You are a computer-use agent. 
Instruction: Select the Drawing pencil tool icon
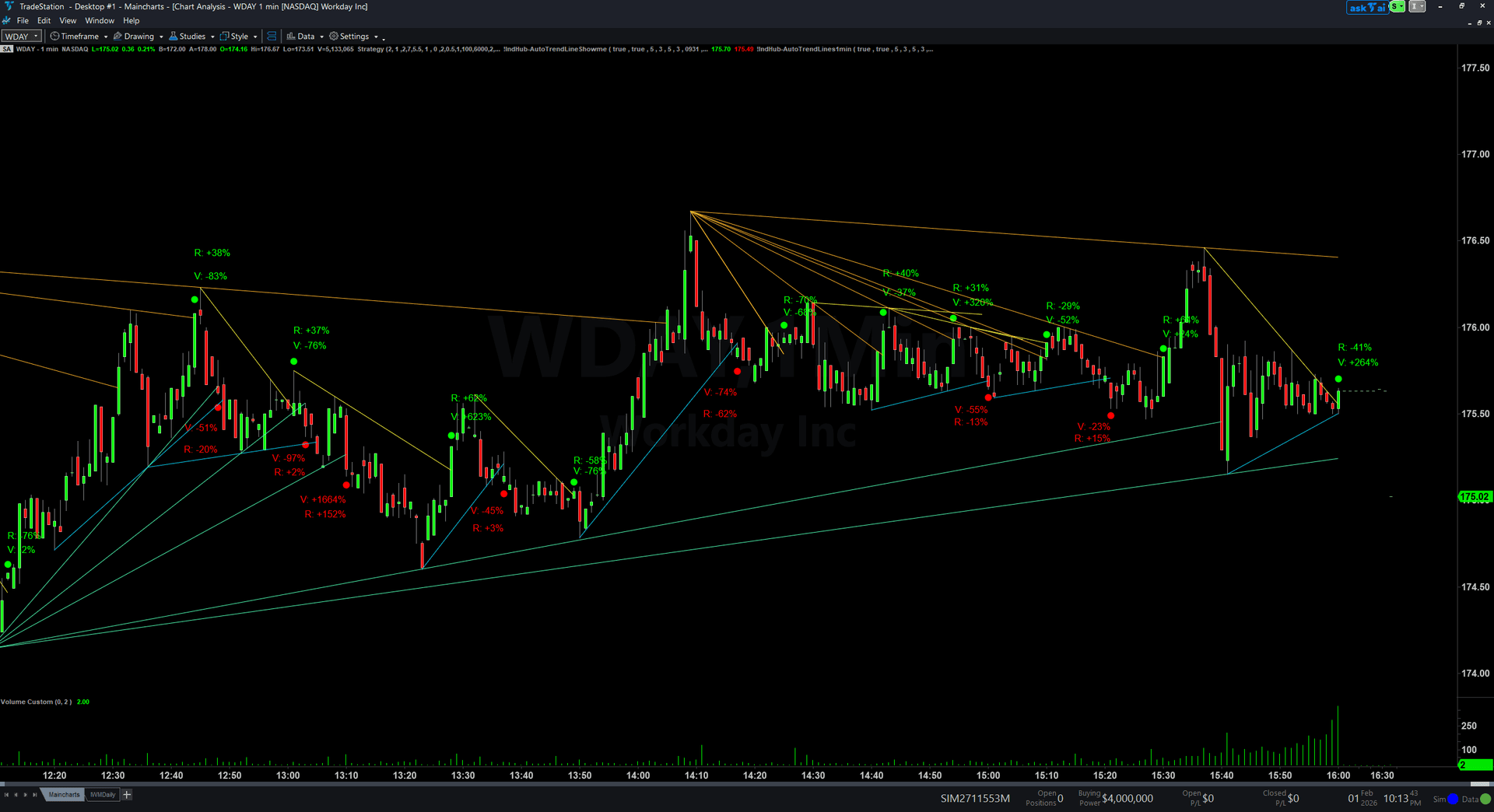(117, 37)
